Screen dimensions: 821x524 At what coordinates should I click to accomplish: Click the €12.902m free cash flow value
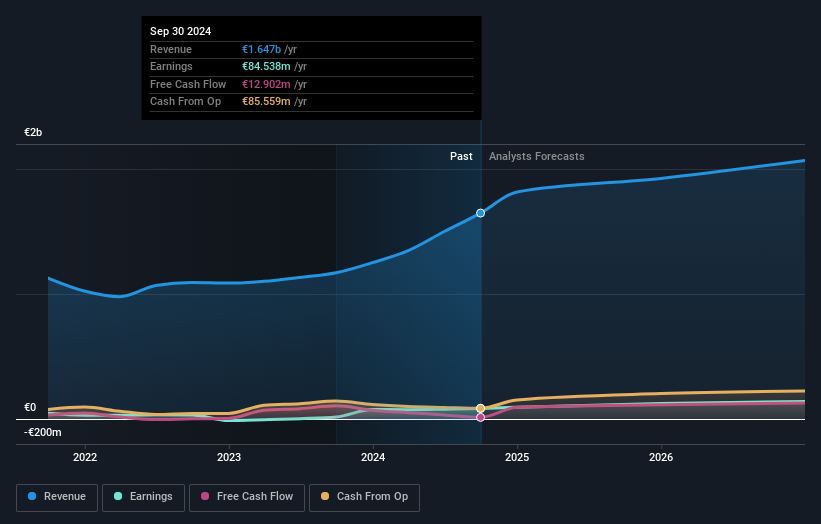266,84
